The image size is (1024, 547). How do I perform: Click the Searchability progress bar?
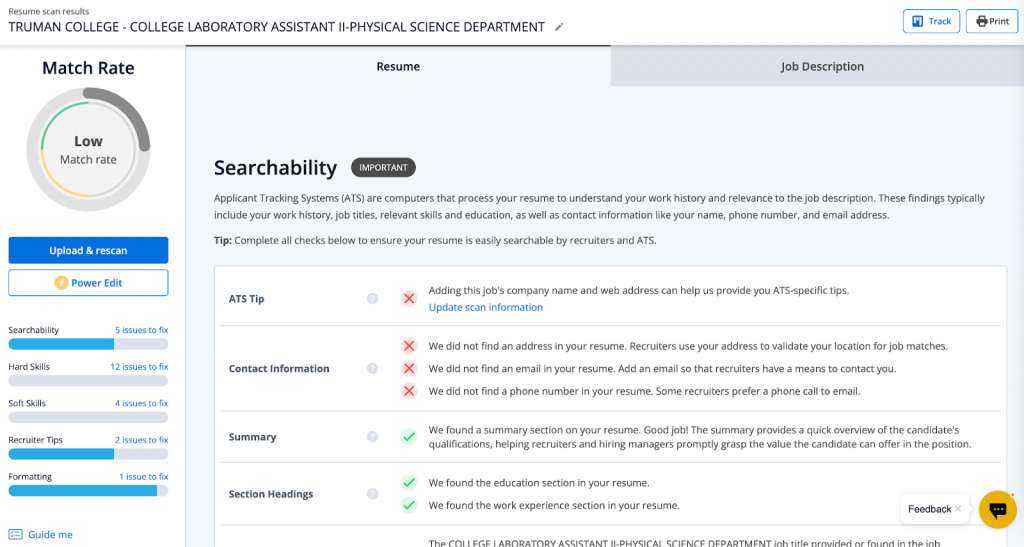[88, 344]
